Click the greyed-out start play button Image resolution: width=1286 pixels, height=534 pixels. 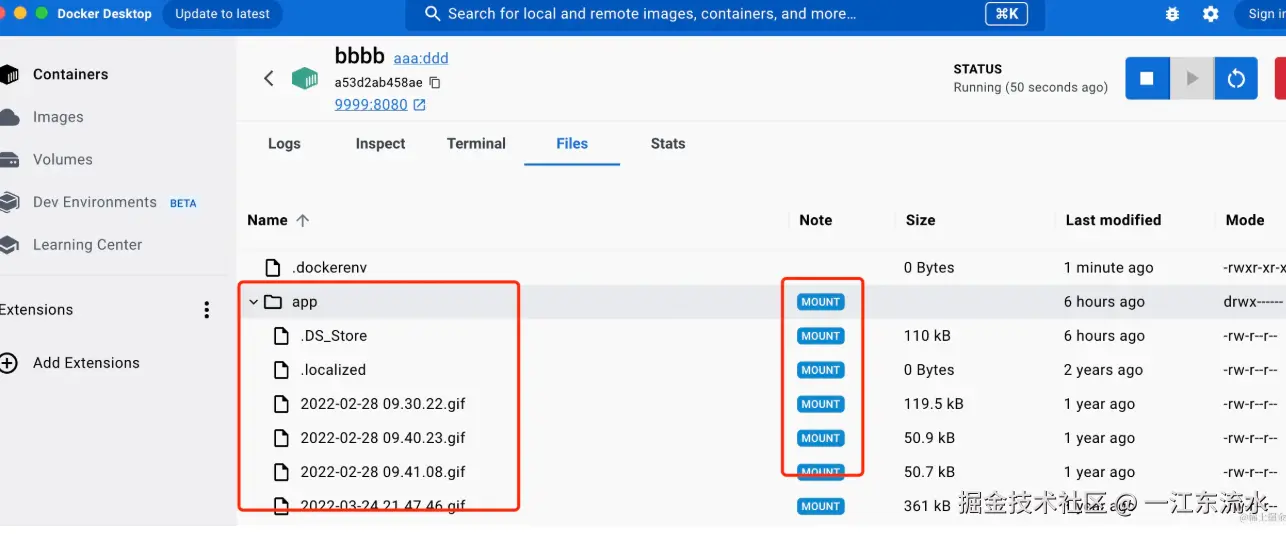(x=1192, y=78)
